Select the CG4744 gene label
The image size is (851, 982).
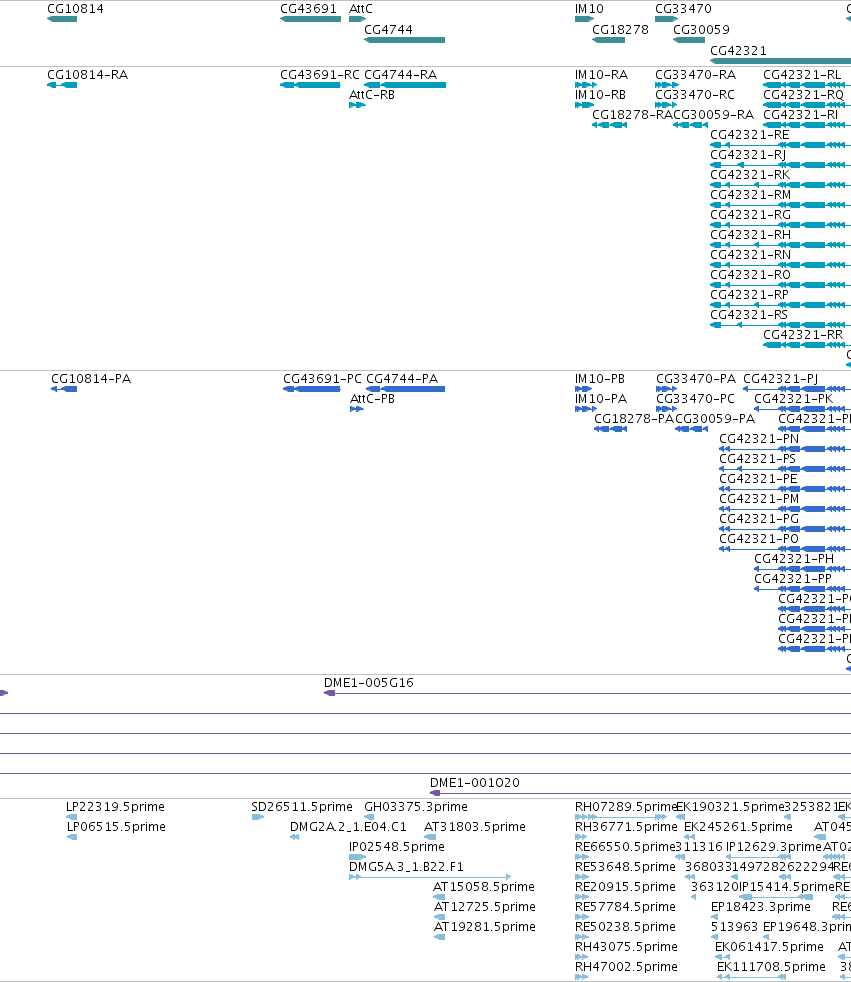coord(388,29)
